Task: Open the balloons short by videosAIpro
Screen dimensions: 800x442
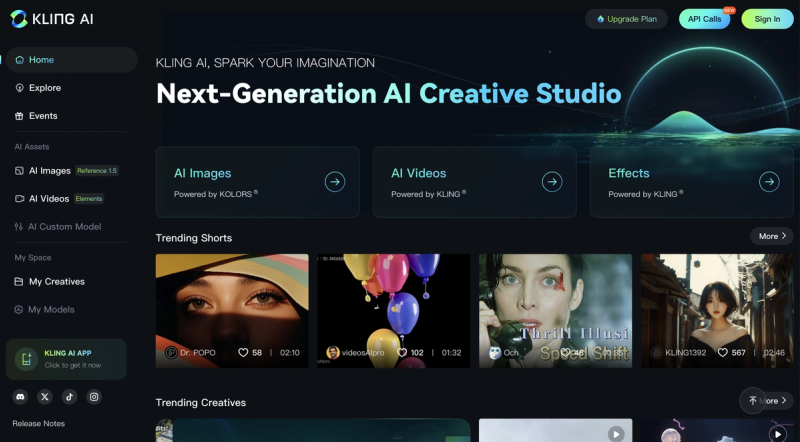Action: 394,311
